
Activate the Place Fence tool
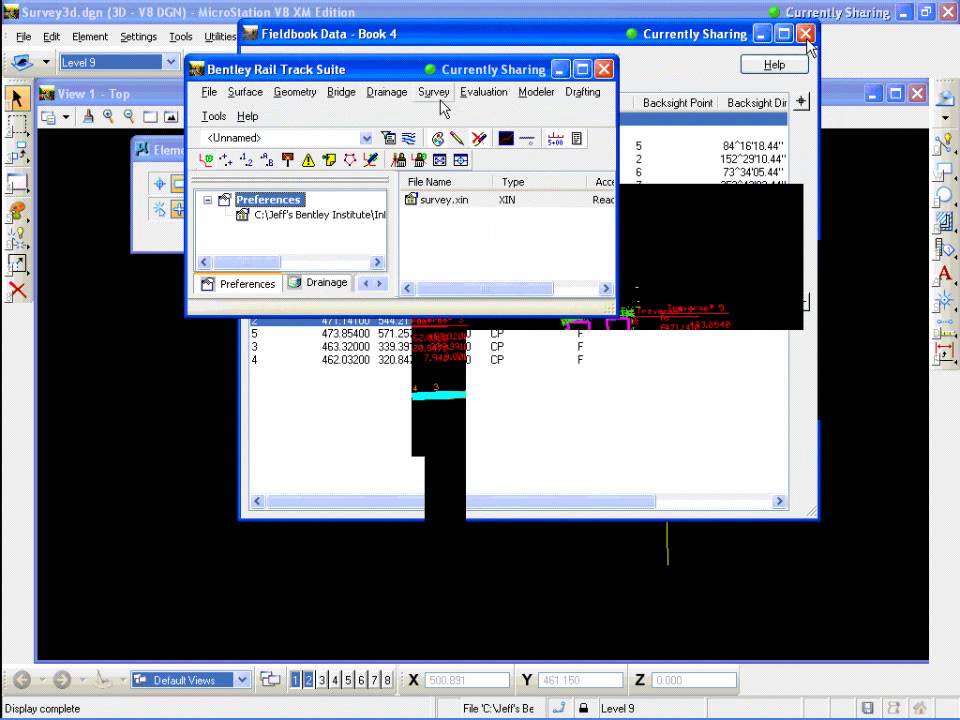pos(17,126)
